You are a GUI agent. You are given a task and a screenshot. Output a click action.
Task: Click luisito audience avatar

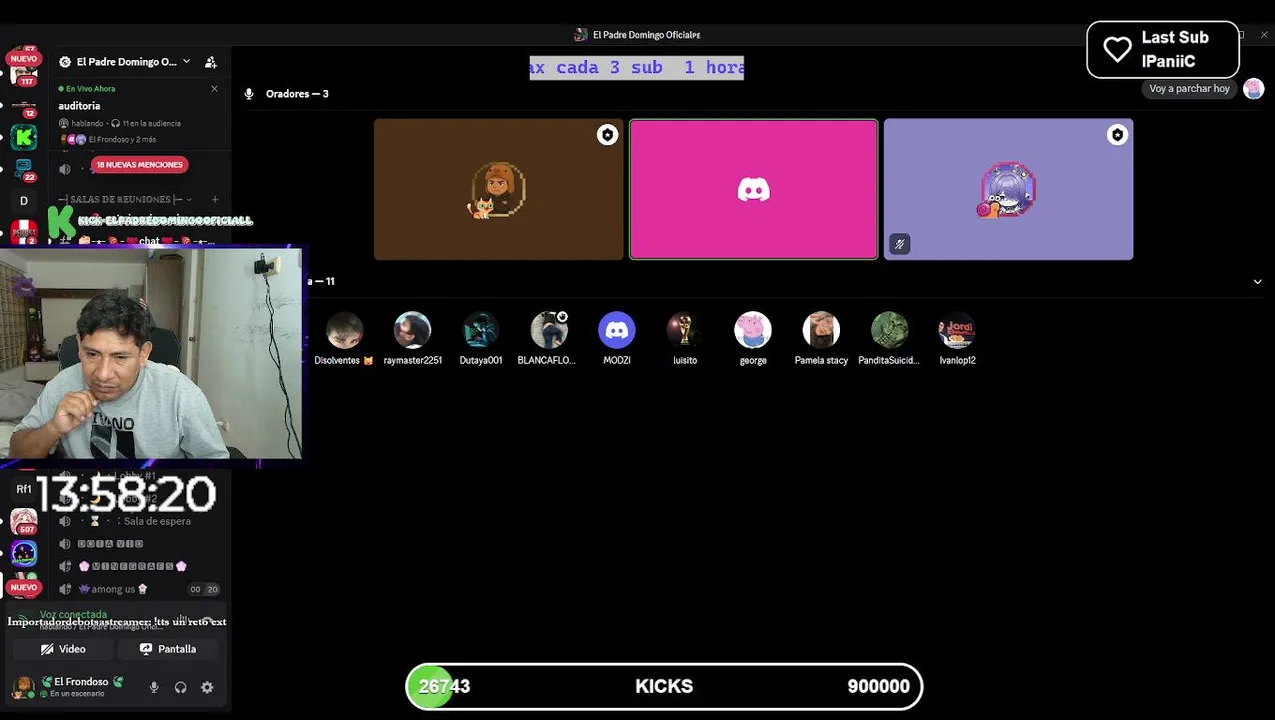685,330
